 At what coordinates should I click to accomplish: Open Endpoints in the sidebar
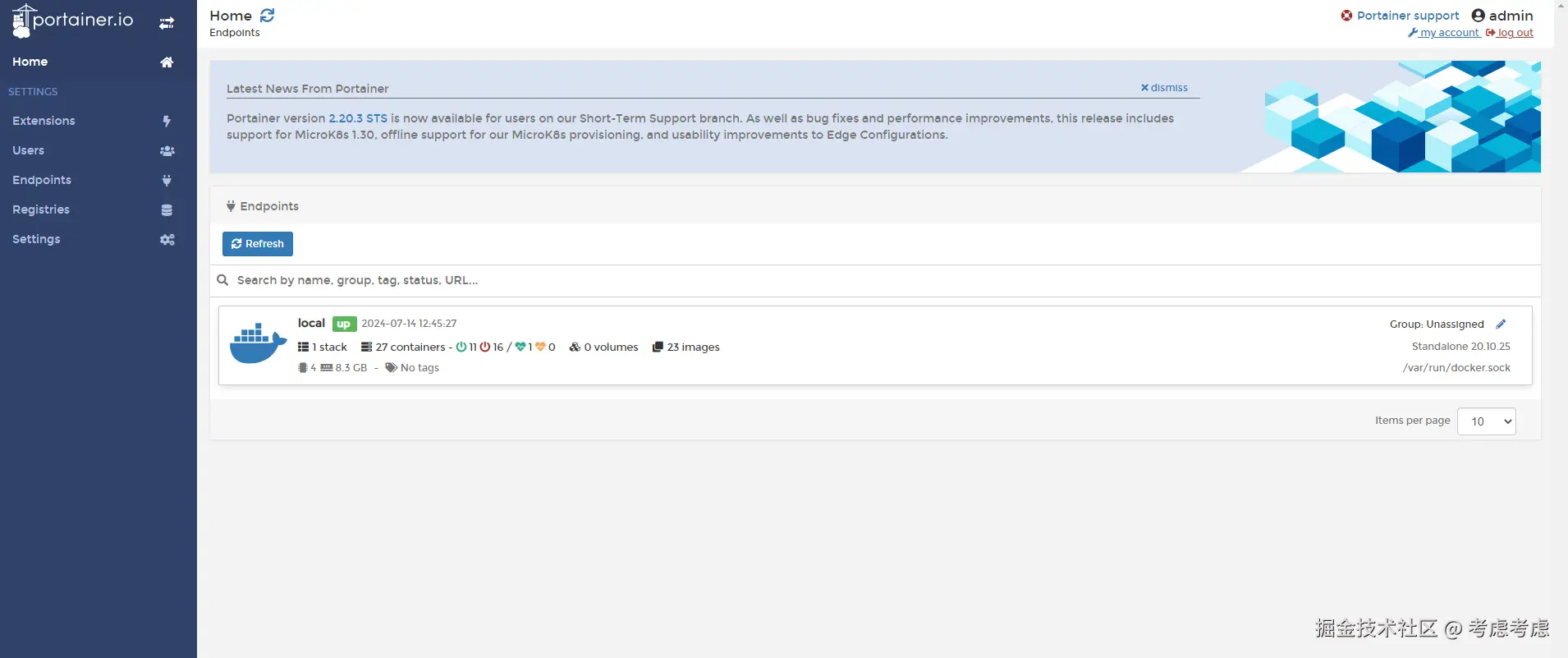pos(99,181)
